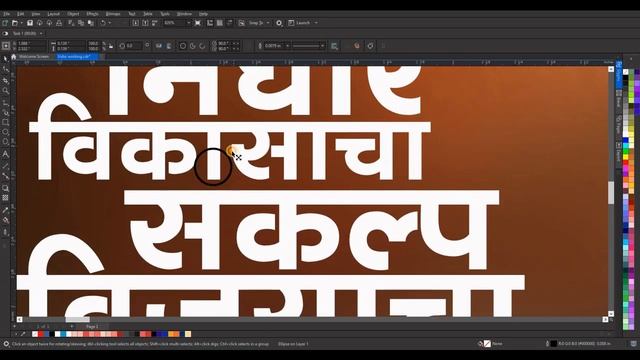
Task: Click the Full-screen preview icon
Action: click(x=198, y=23)
